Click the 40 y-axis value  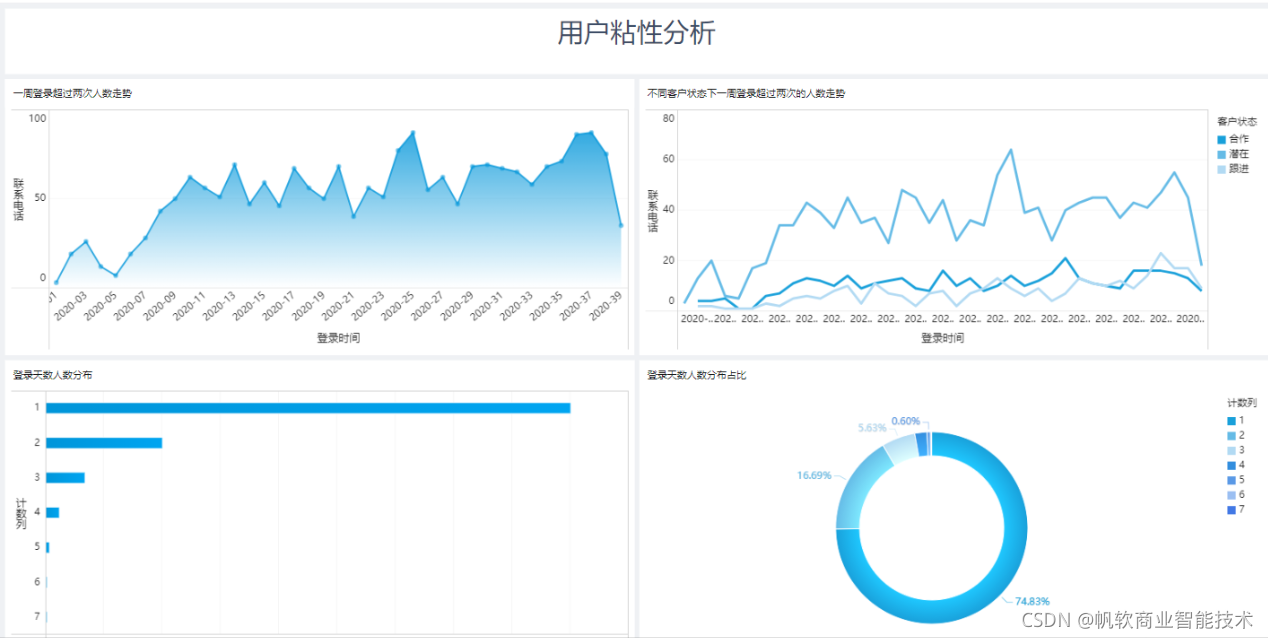click(669, 209)
